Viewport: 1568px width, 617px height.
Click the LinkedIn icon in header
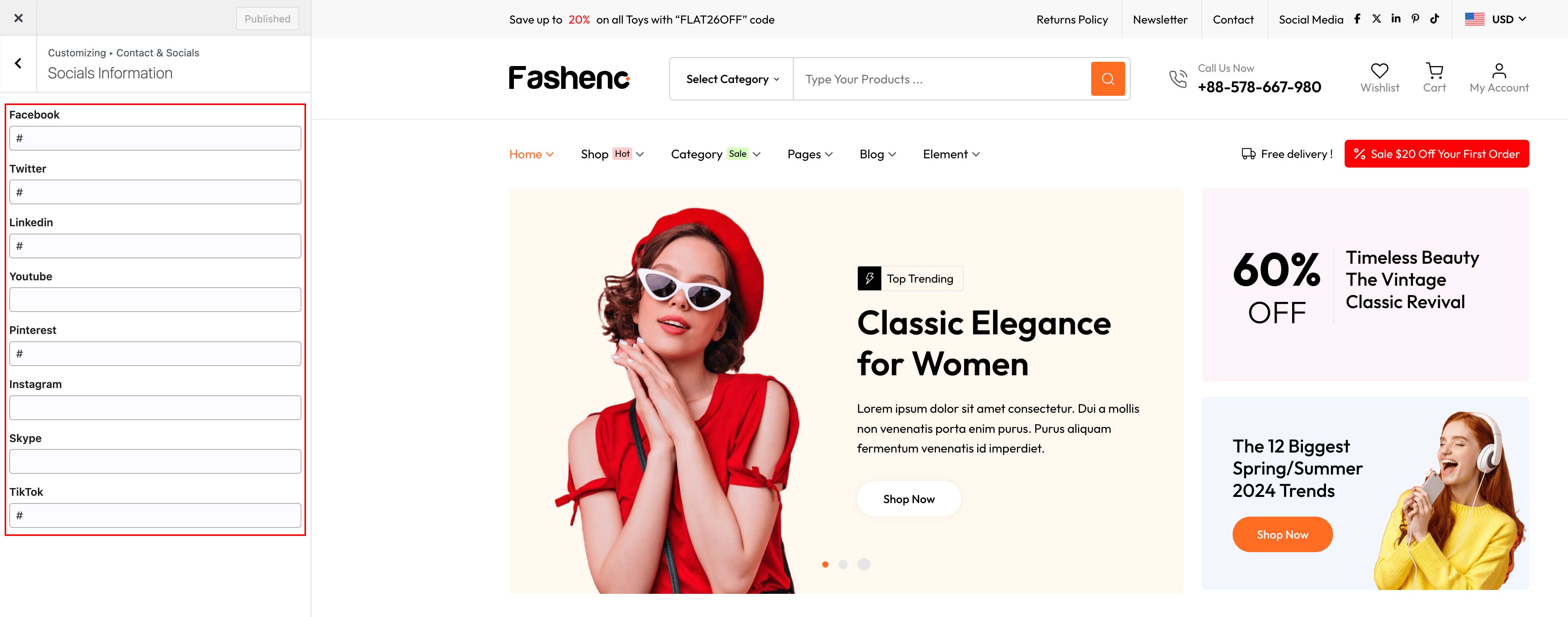pos(1396,19)
